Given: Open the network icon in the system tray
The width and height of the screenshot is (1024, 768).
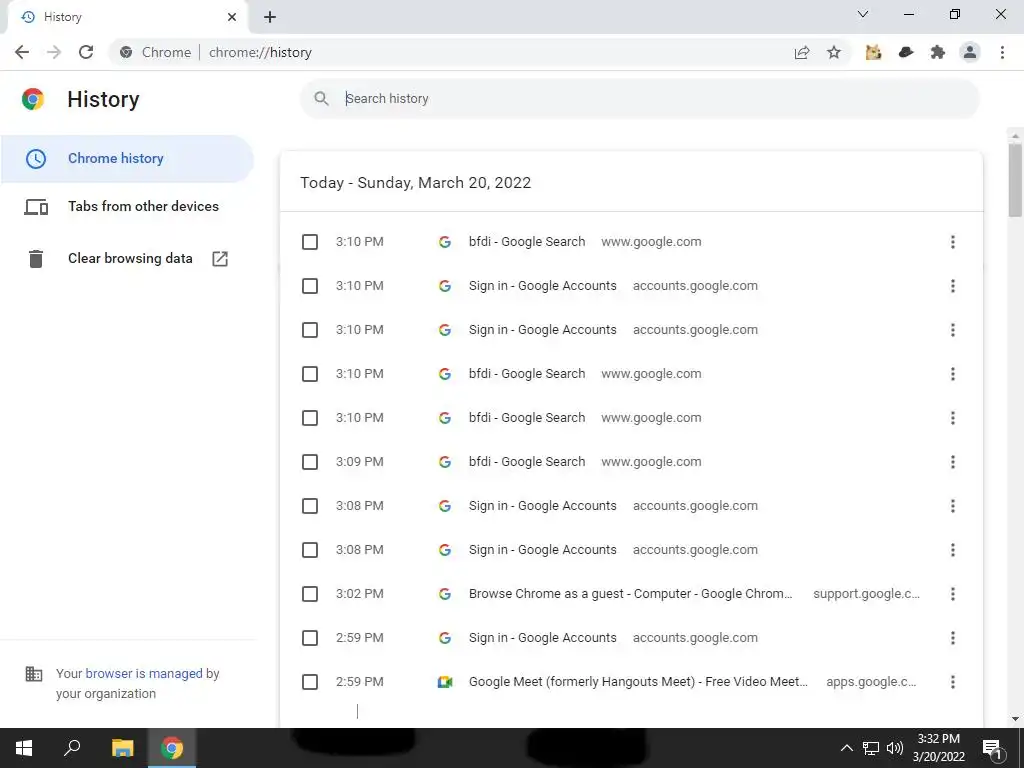Looking at the screenshot, I should point(871,748).
